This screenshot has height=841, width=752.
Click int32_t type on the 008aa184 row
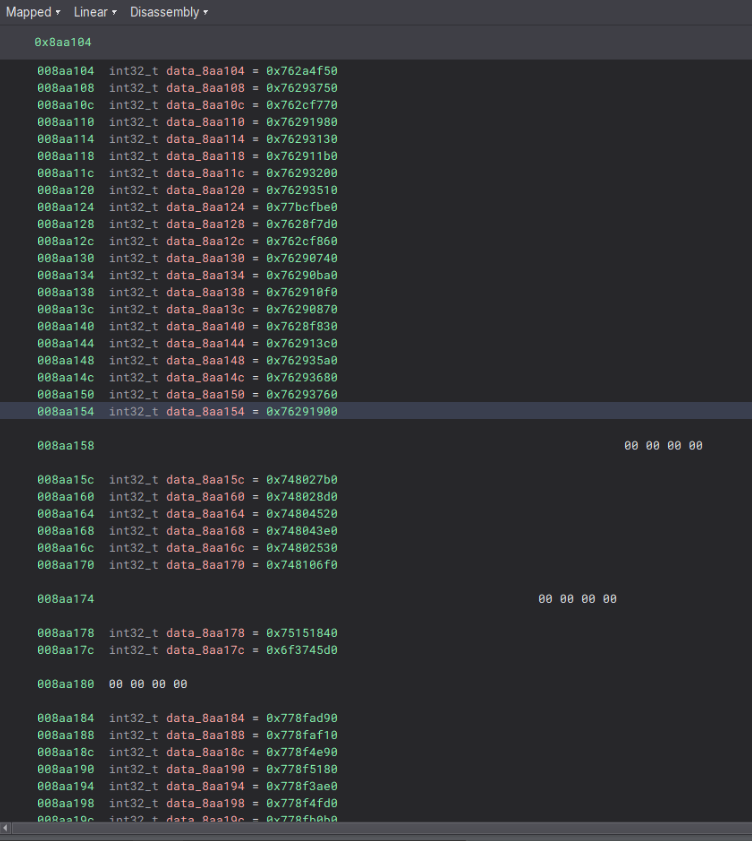(x=134, y=718)
